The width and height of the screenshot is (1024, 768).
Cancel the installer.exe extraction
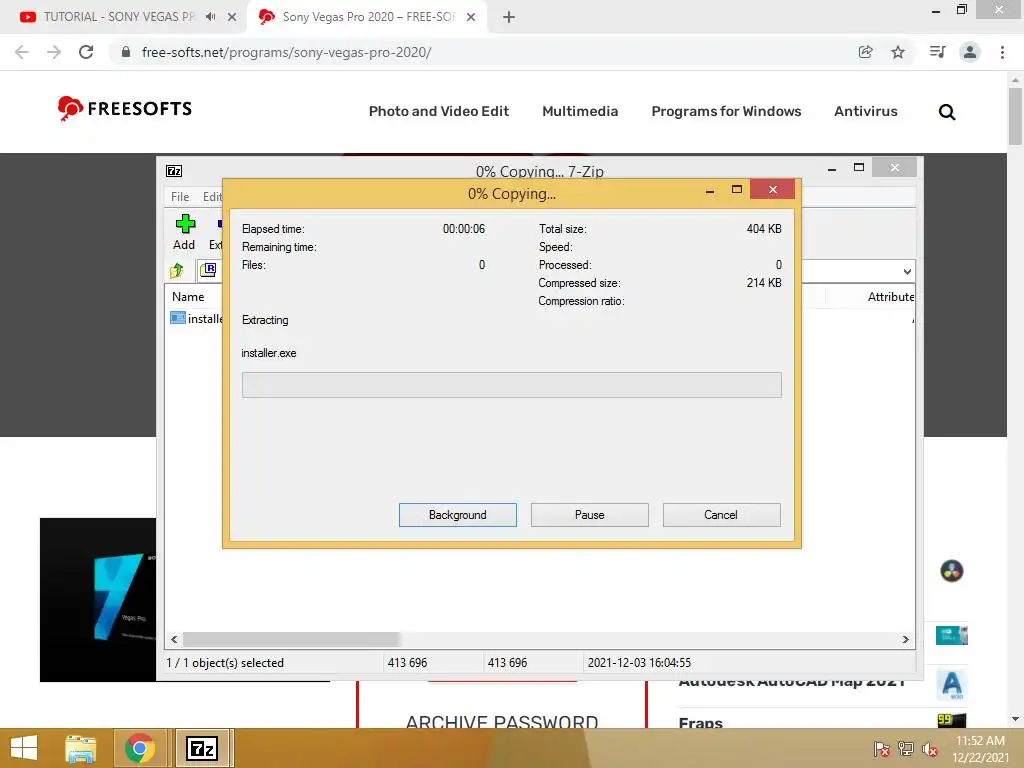(721, 515)
